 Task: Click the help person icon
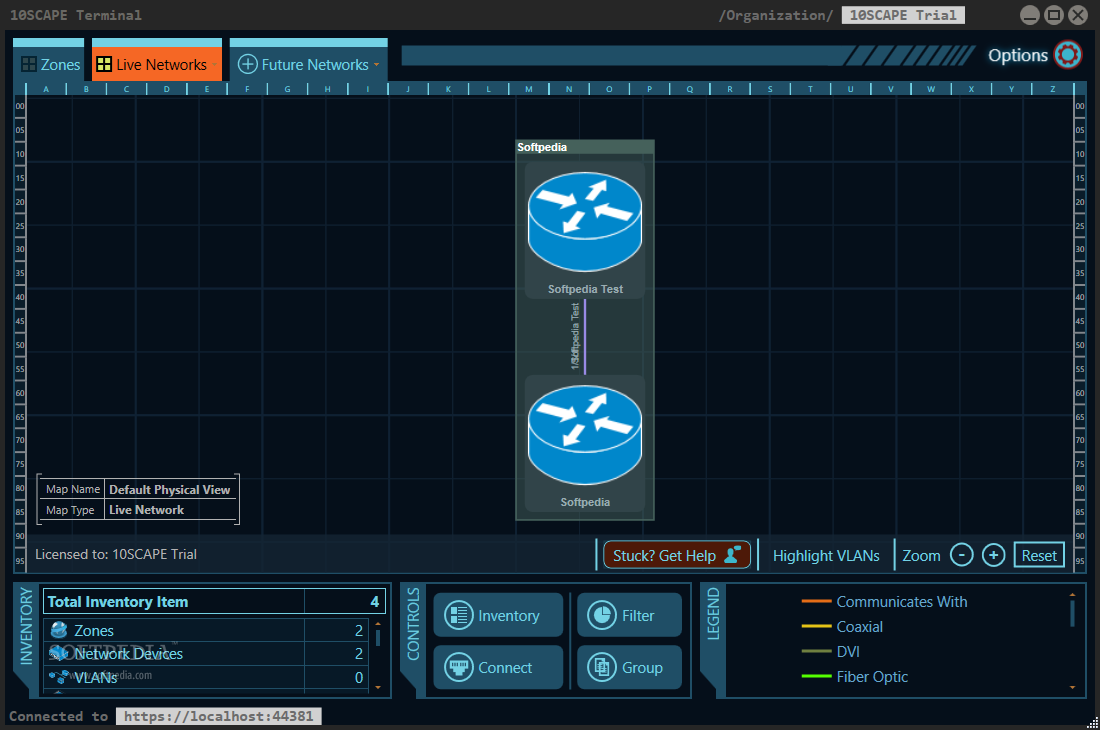click(x=732, y=555)
